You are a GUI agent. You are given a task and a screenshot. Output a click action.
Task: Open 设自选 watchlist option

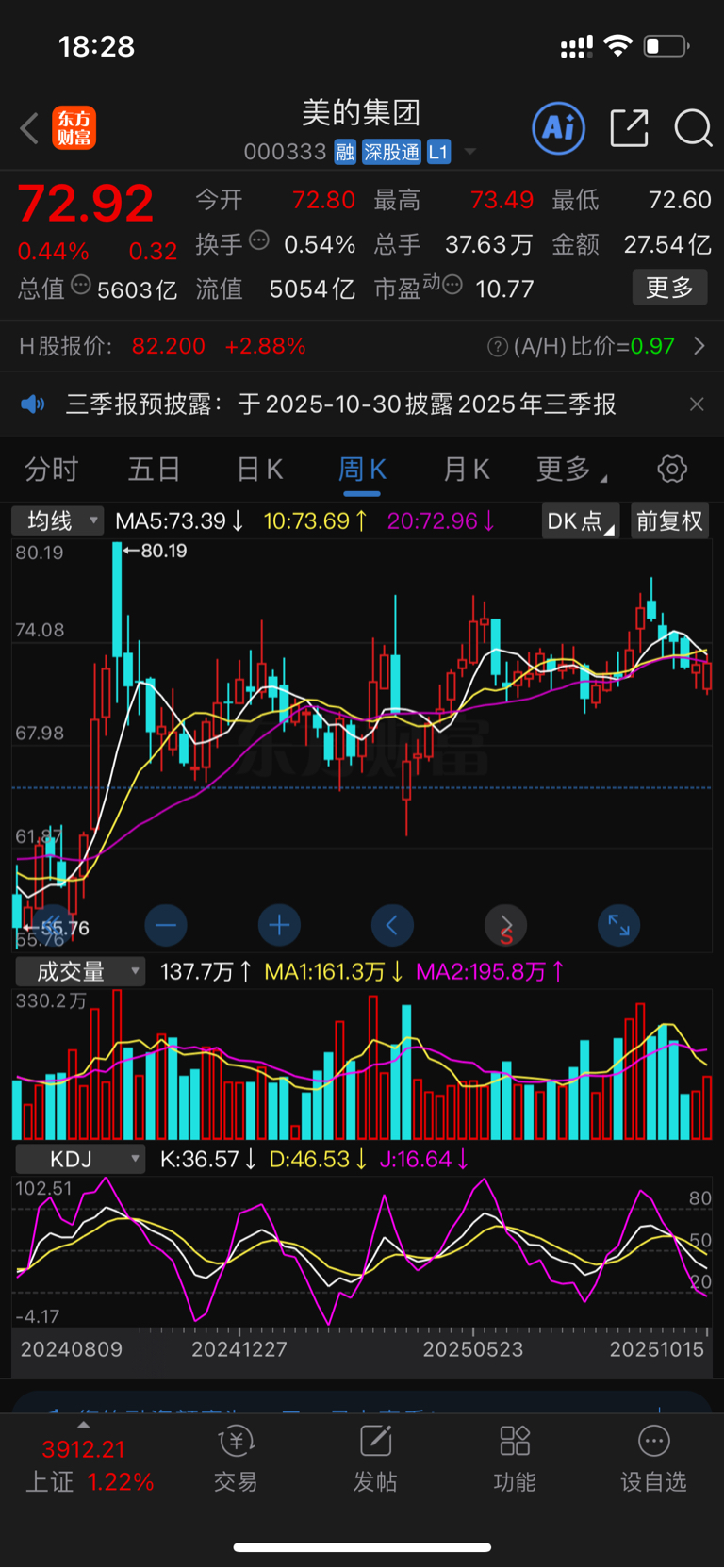(x=653, y=1460)
